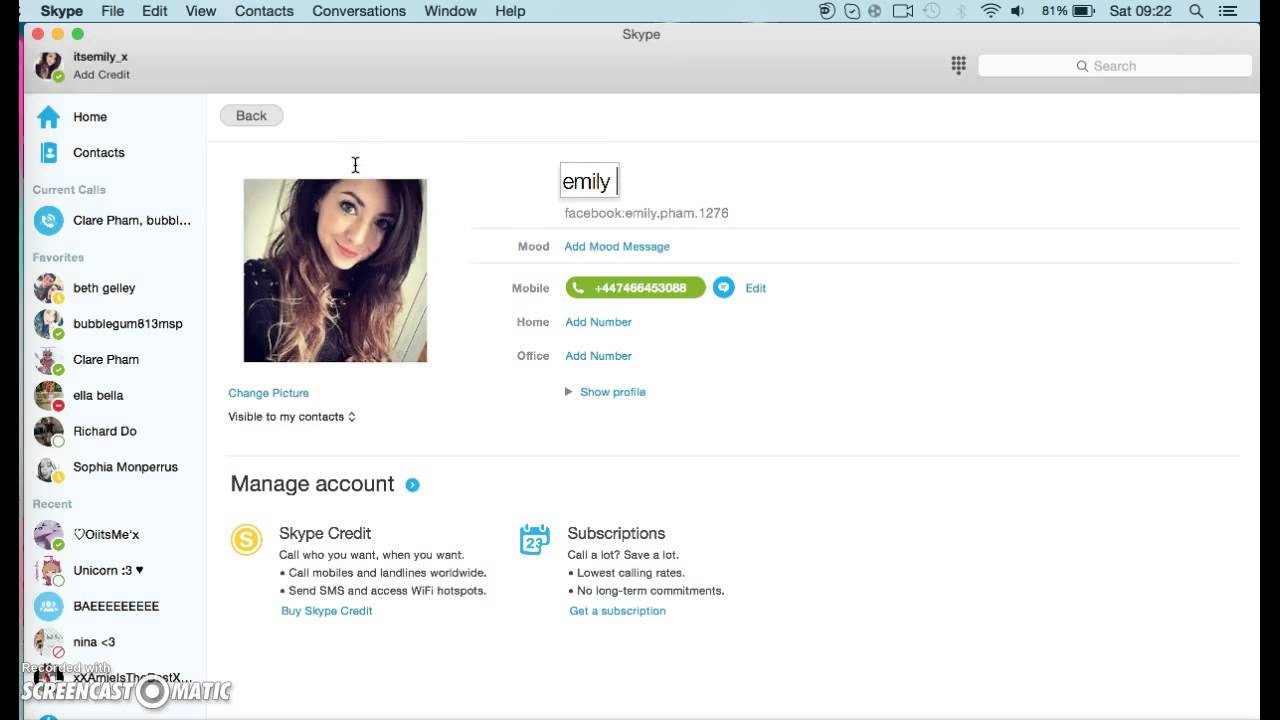Click Add Mood Message link
The height and width of the screenshot is (720, 1280).
[617, 246]
